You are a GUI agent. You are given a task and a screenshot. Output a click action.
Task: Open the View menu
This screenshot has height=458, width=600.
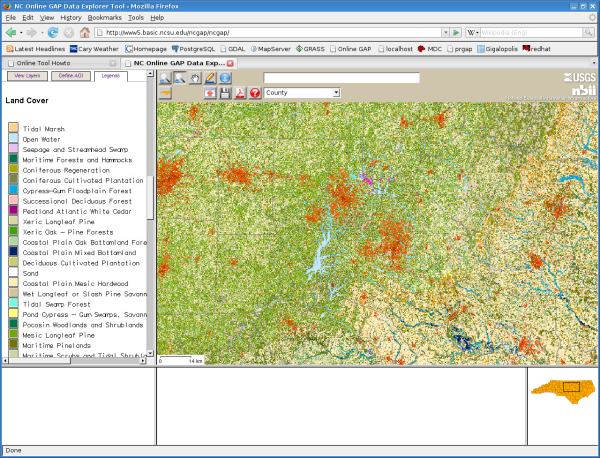[x=47, y=18]
